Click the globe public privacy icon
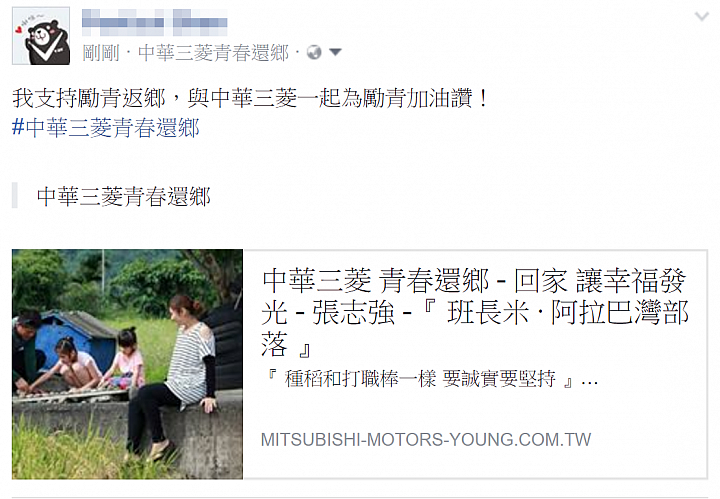Viewport: 720px width, 499px height. [x=314, y=53]
